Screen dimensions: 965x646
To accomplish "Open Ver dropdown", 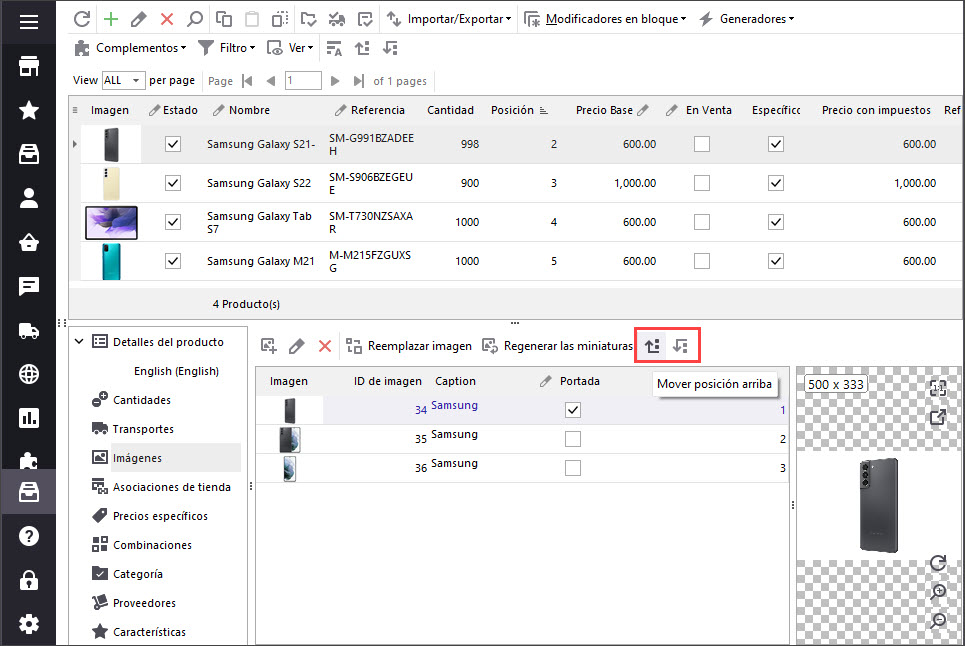I will point(290,48).
